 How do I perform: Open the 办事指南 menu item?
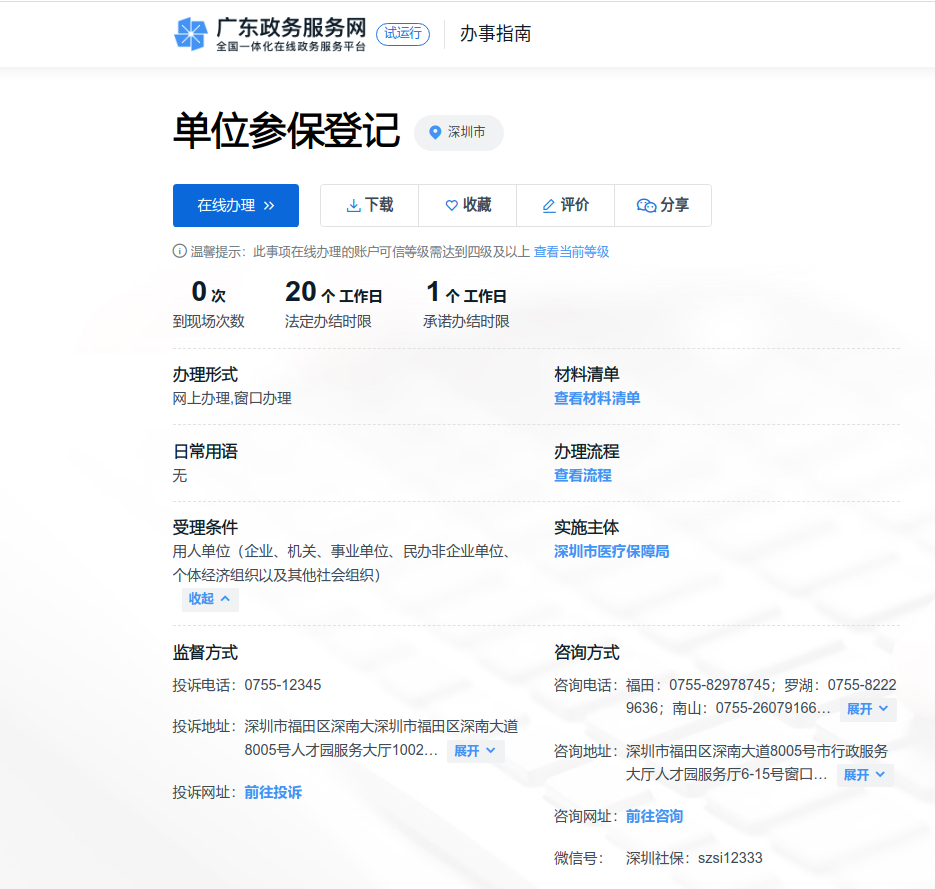pos(495,33)
